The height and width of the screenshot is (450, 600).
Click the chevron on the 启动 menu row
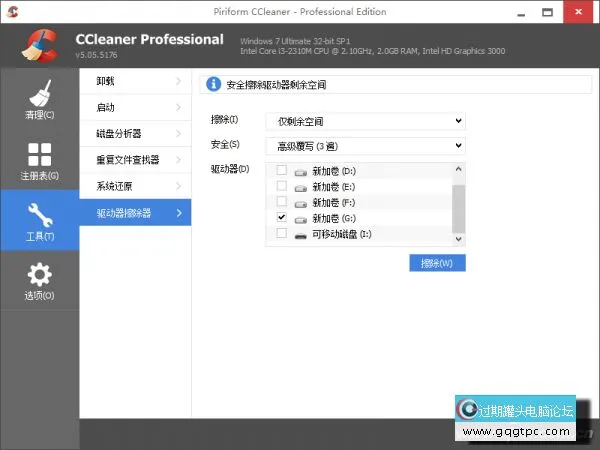point(178,107)
